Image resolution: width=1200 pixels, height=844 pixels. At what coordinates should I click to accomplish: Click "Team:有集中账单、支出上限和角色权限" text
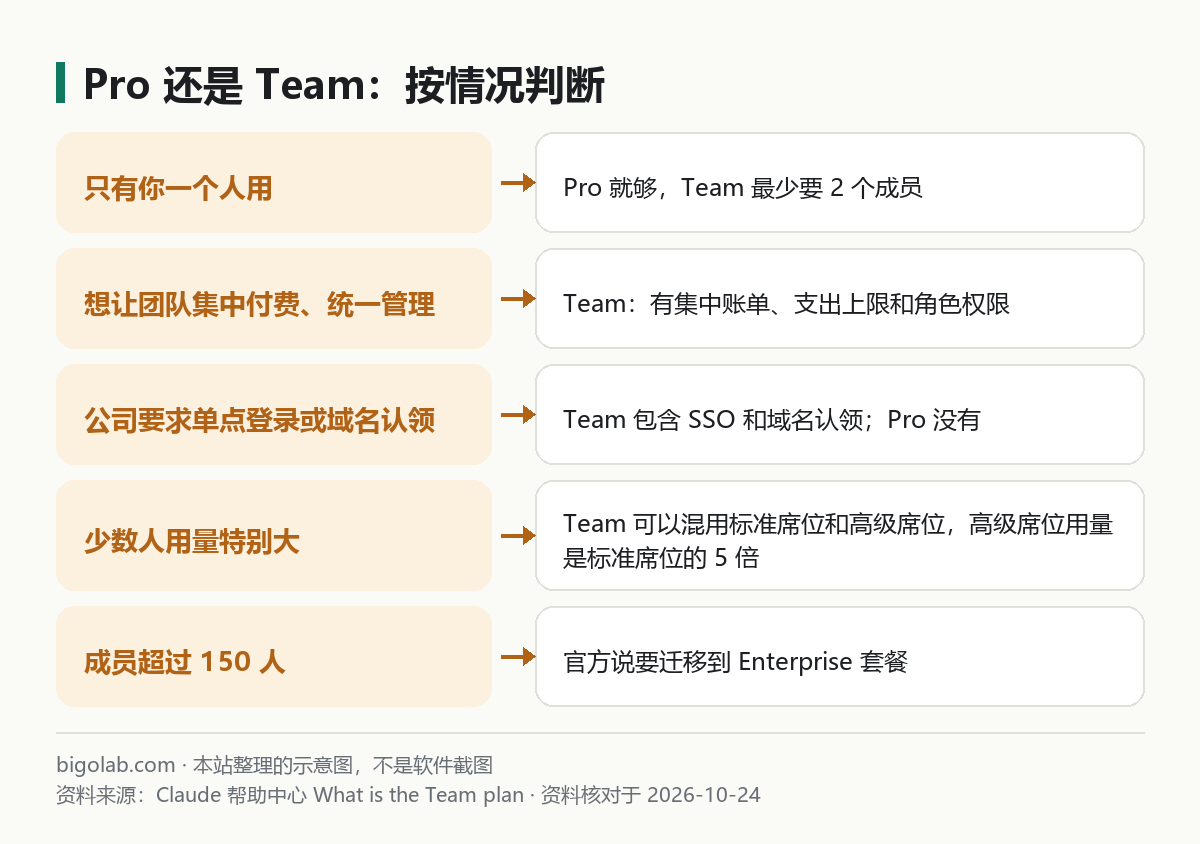coord(787,304)
